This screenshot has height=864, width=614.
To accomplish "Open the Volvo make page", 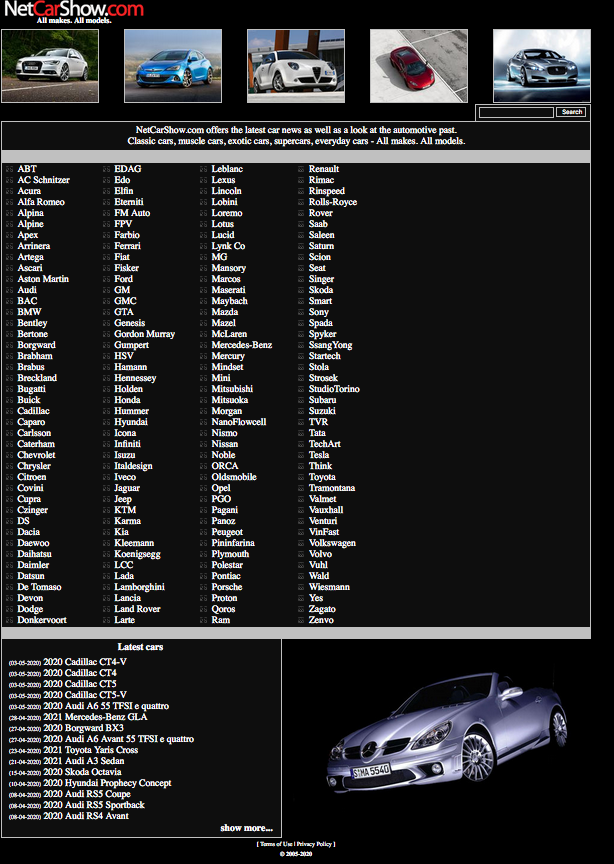I will 320,554.
